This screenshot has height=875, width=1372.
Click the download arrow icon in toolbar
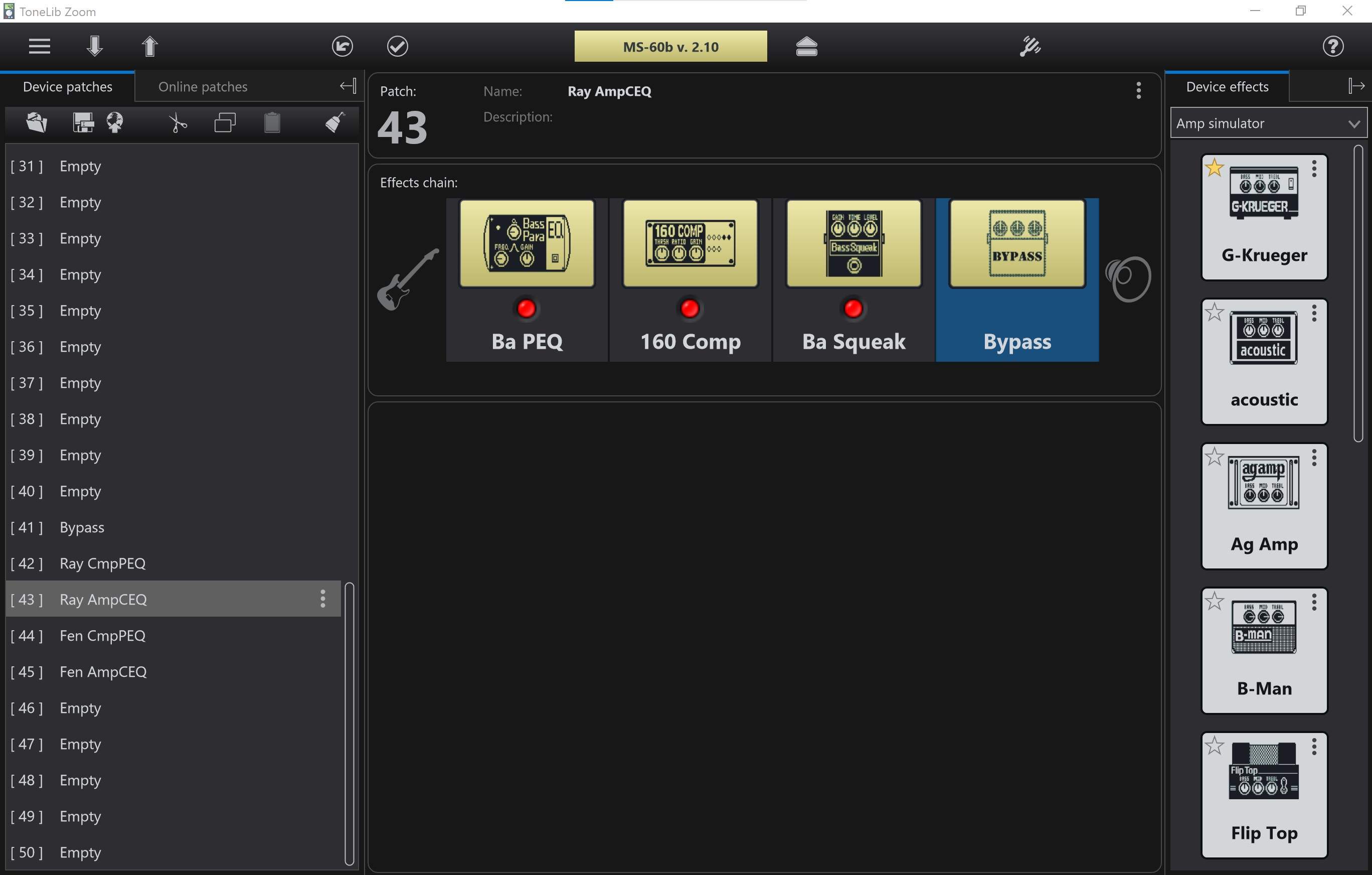(95, 46)
